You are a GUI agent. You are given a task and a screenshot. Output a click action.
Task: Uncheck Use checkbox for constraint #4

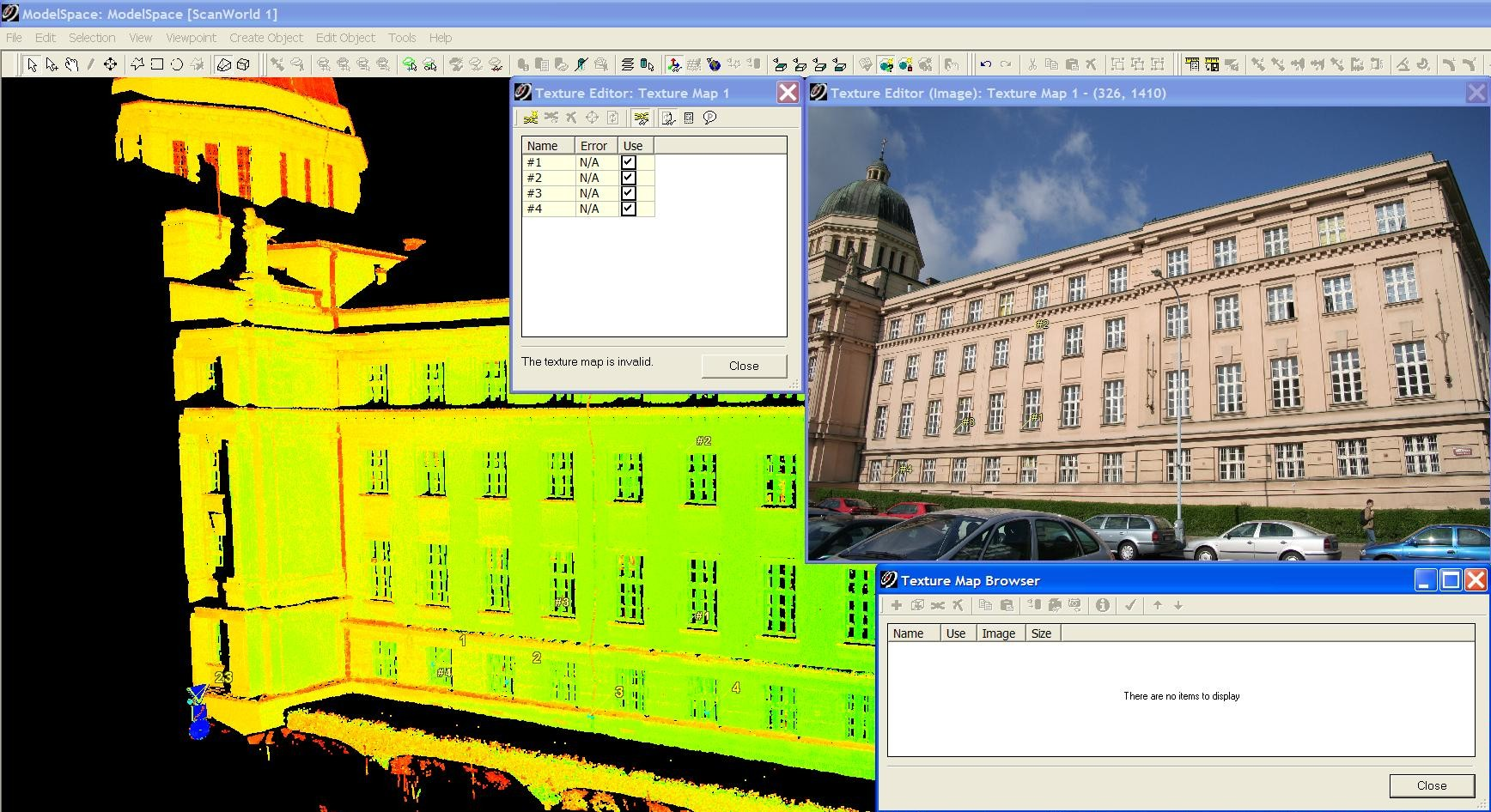tap(629, 209)
